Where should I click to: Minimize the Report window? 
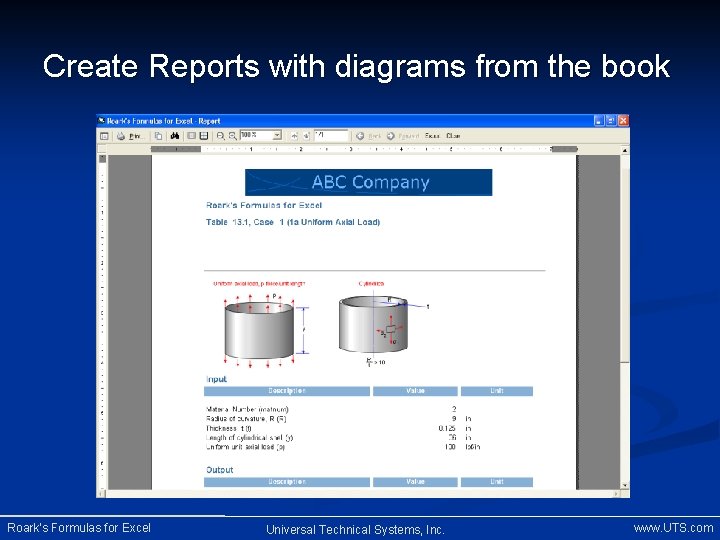point(599,121)
